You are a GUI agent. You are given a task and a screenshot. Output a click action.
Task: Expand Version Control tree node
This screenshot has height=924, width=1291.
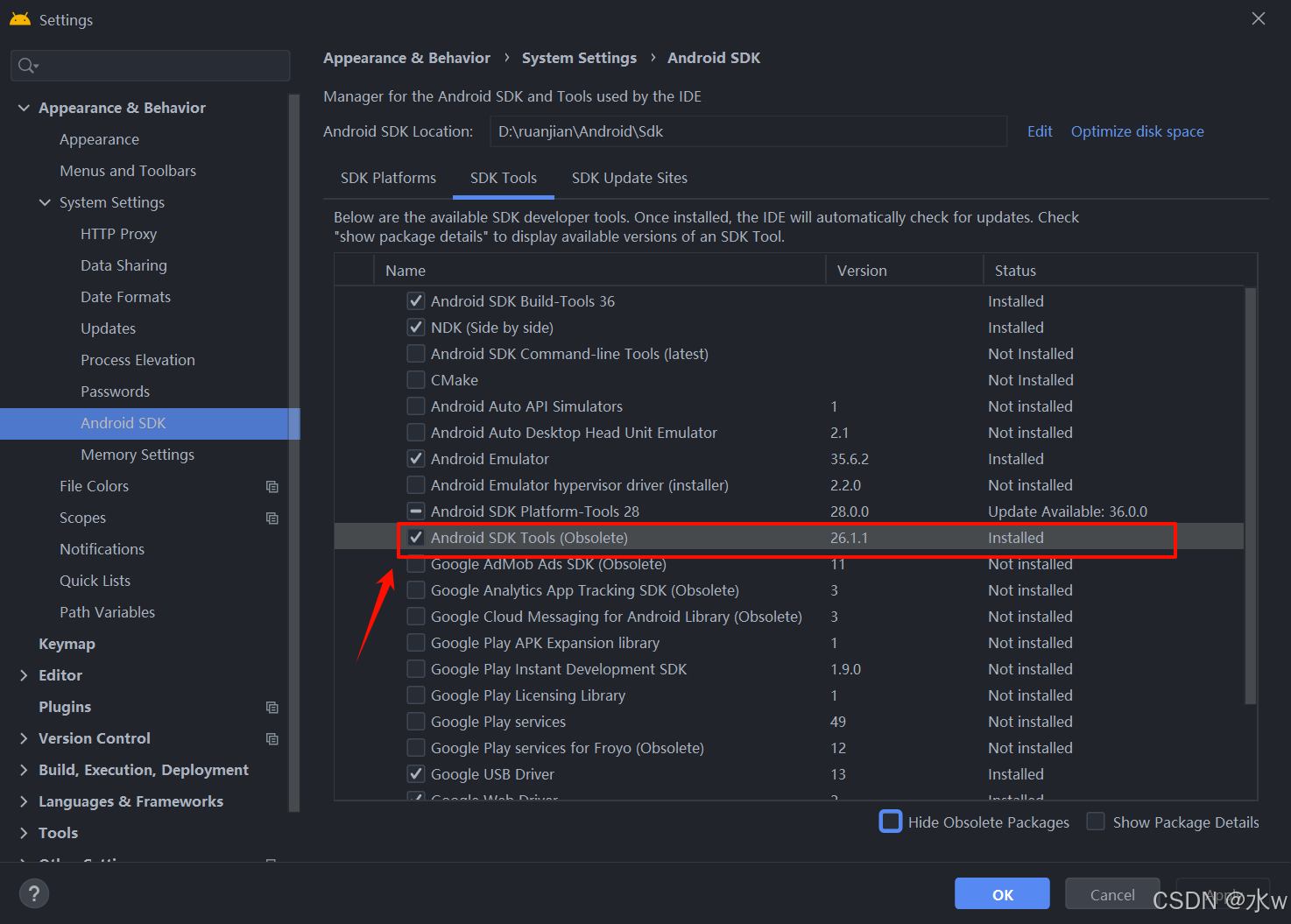tap(24, 738)
